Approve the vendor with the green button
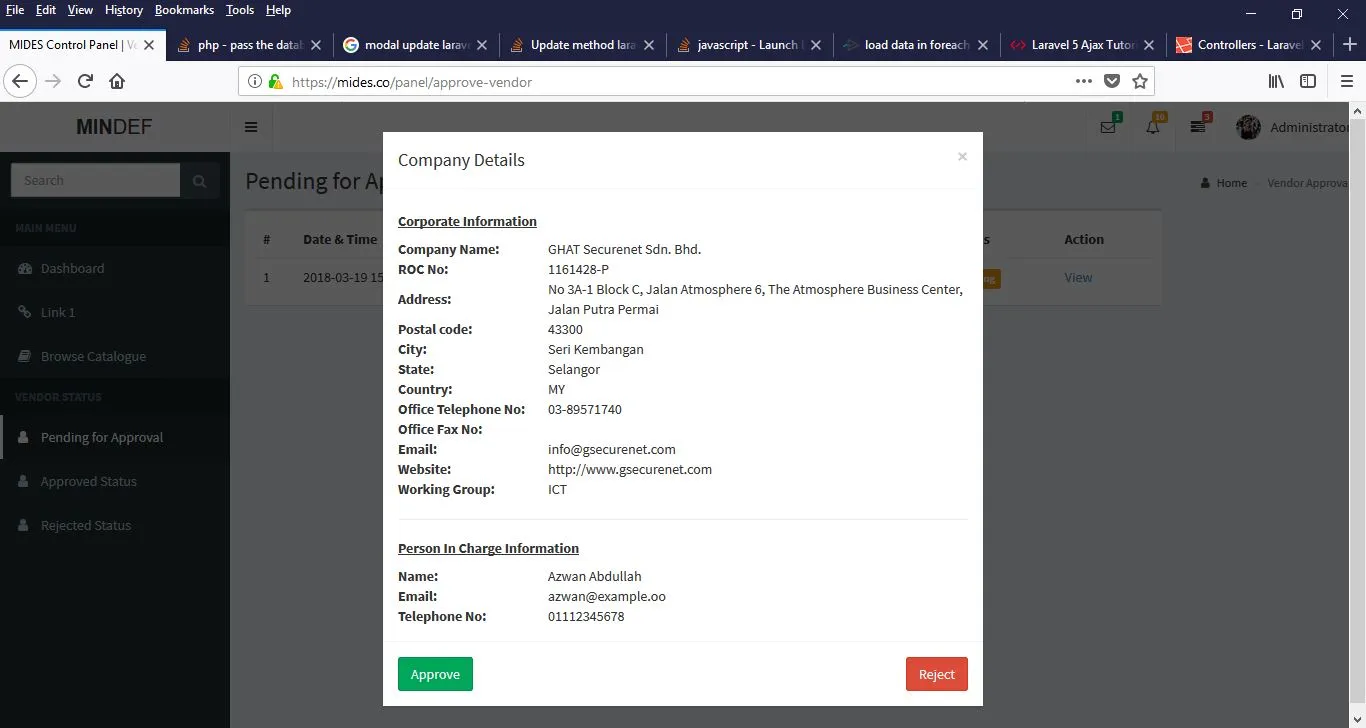Screen dimensions: 1366x728 coord(435,674)
